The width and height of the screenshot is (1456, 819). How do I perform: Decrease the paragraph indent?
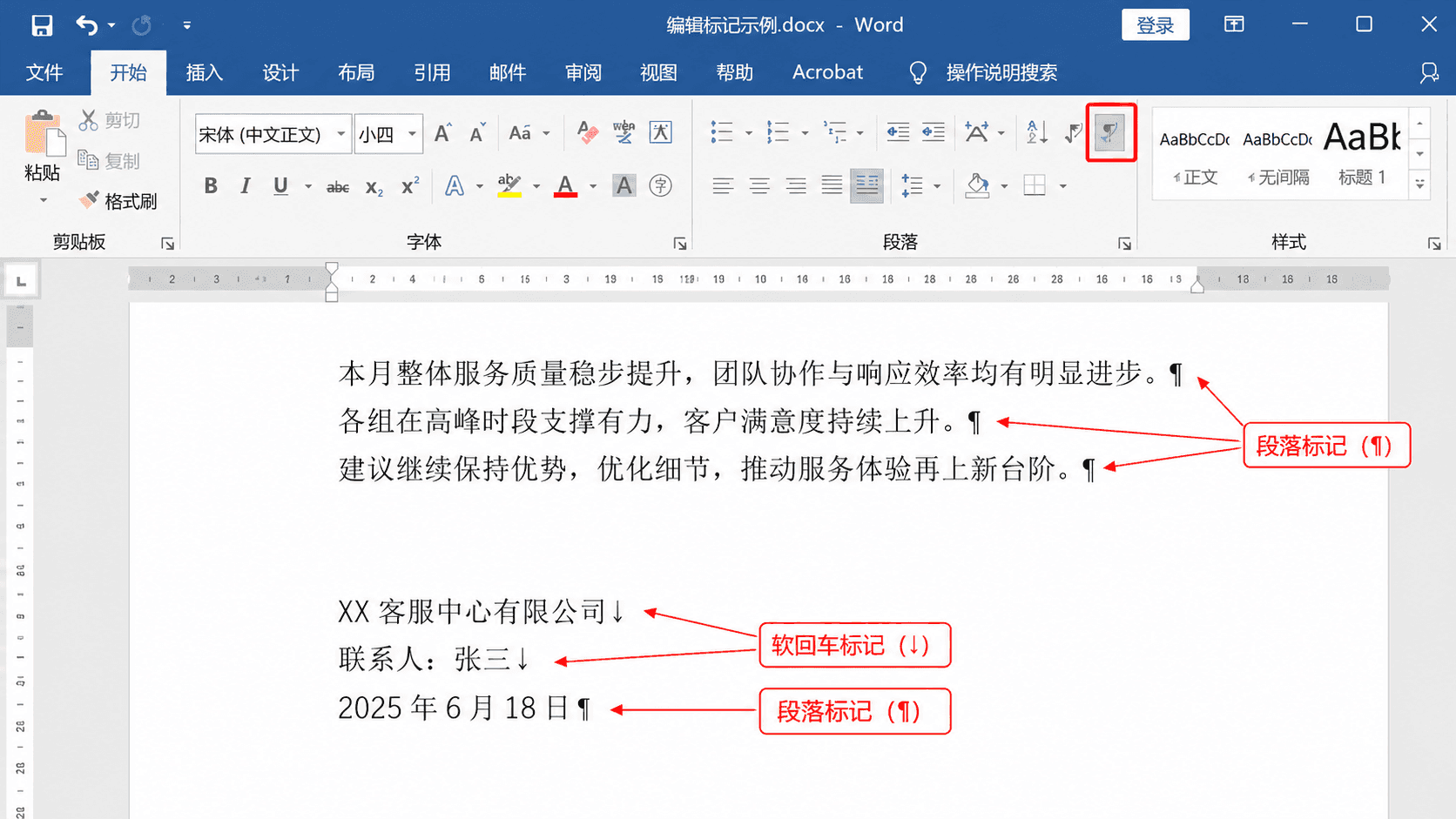pos(898,132)
